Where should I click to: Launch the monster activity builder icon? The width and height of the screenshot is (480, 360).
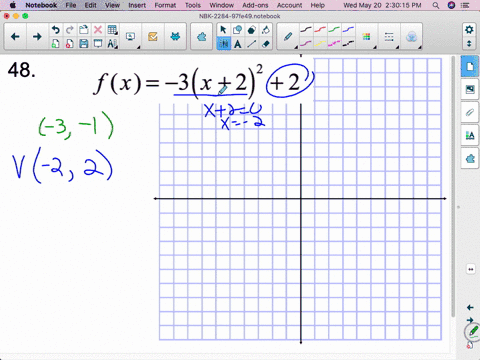pyautogui.click(x=175, y=37)
